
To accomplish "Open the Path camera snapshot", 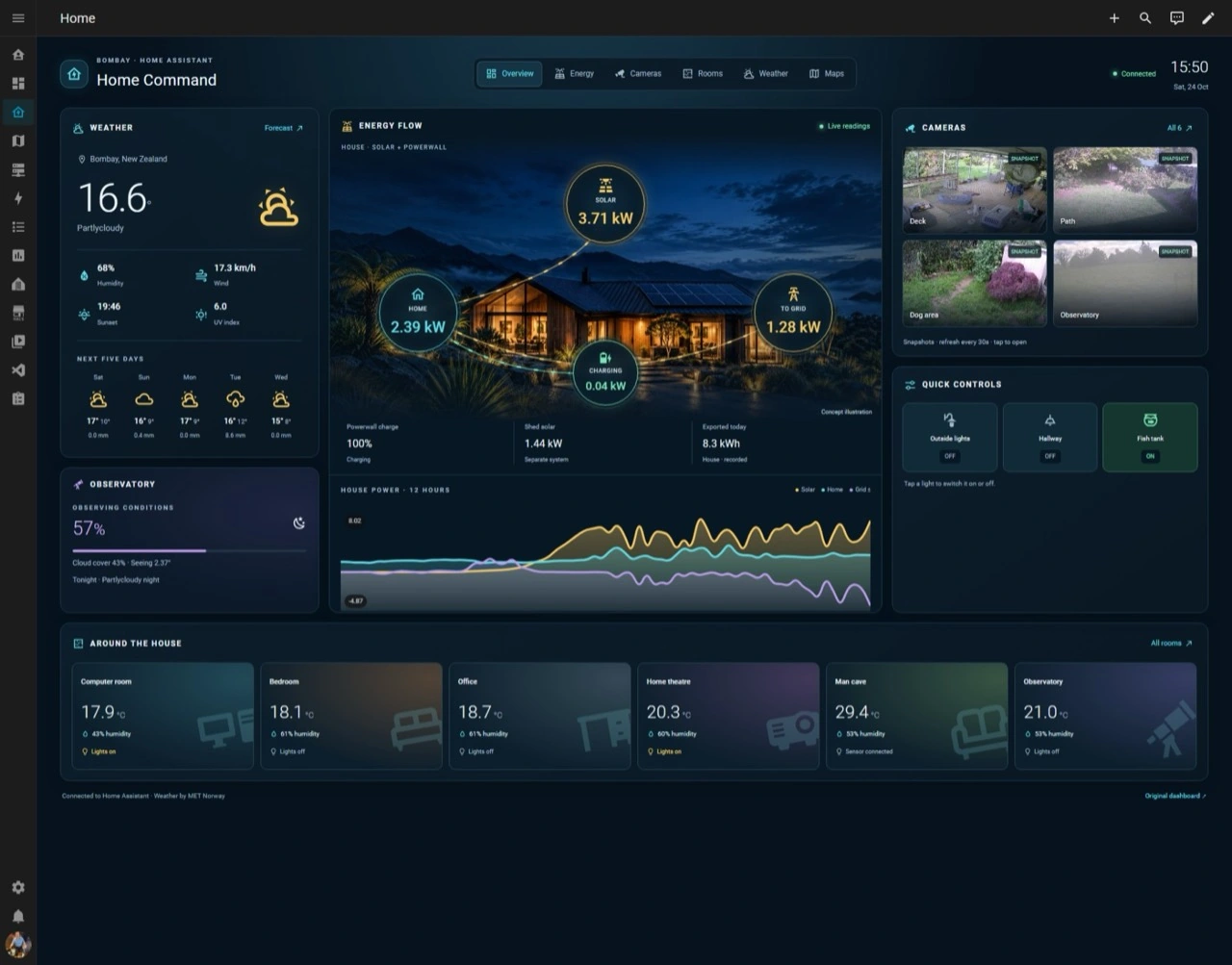I will [x=1125, y=190].
